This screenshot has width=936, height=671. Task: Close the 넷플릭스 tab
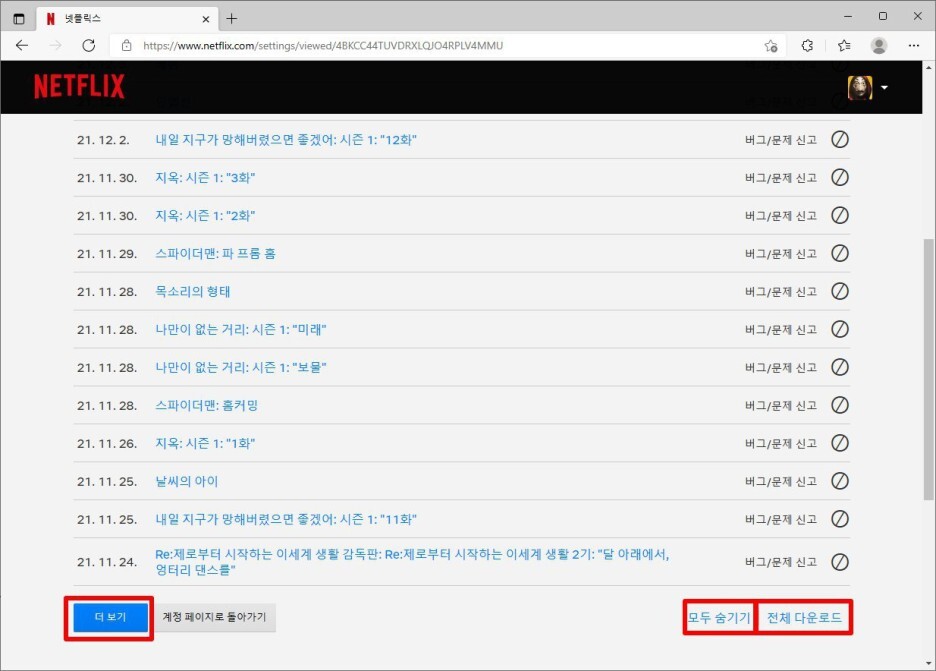tap(206, 19)
